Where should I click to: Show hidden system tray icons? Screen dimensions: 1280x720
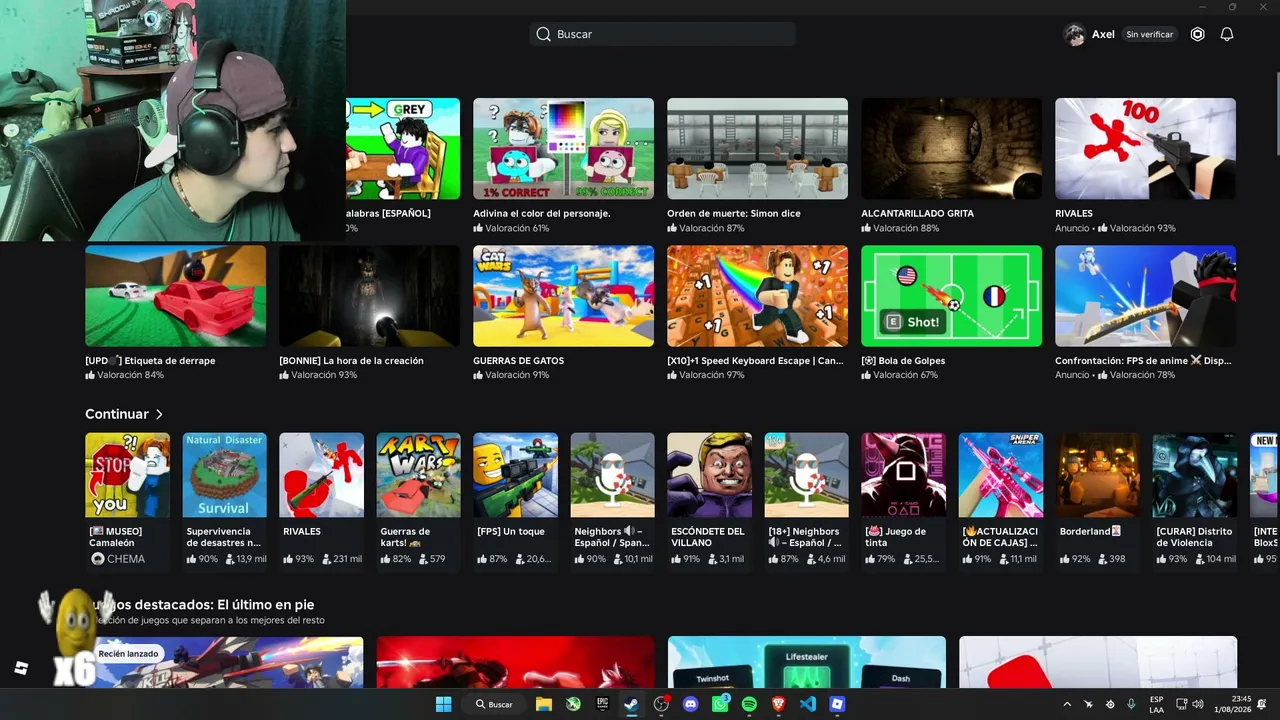[x=1066, y=704]
